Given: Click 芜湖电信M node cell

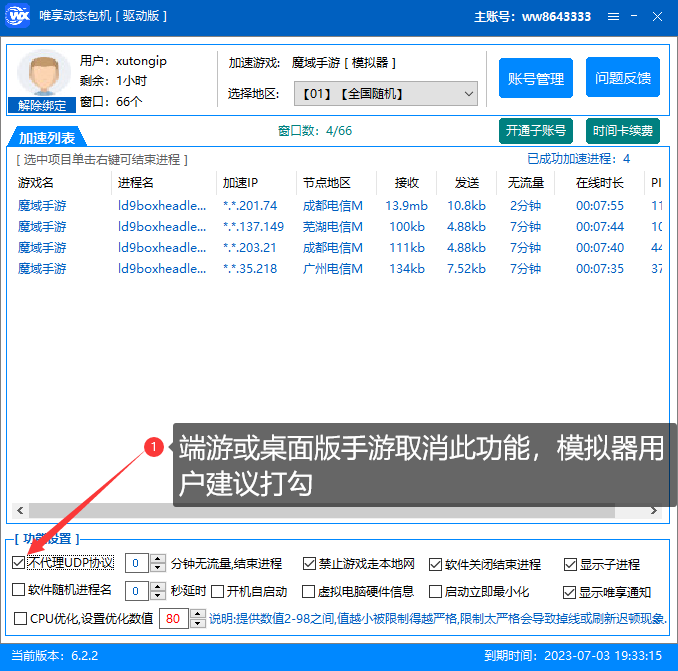Looking at the screenshot, I should pyautogui.click(x=333, y=227).
